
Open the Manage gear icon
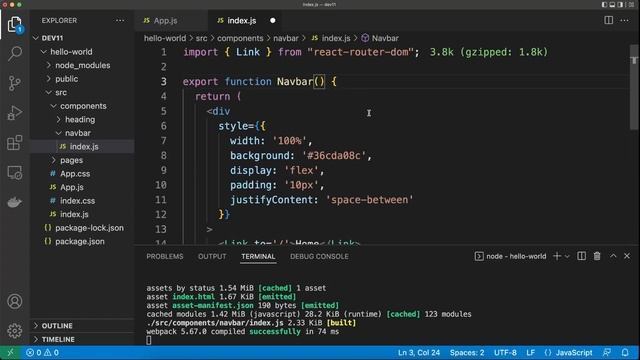point(15,331)
